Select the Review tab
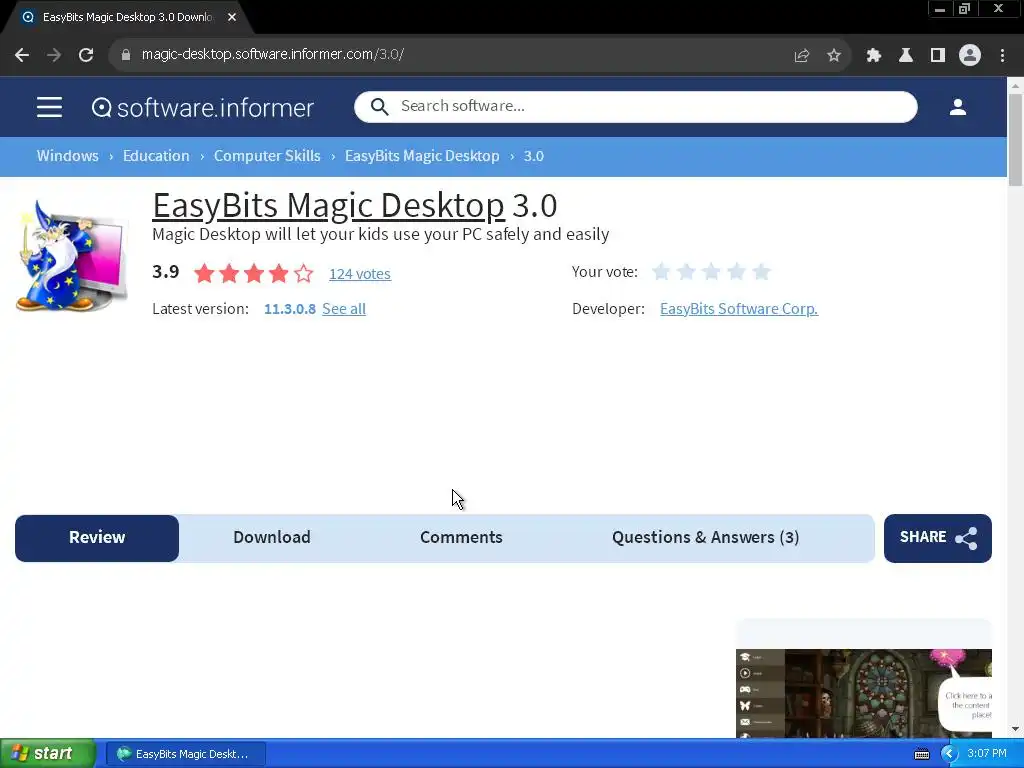The height and width of the screenshot is (768, 1024). point(97,538)
